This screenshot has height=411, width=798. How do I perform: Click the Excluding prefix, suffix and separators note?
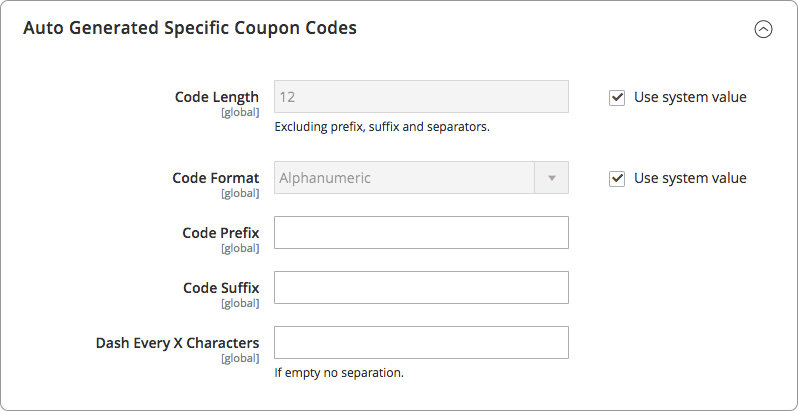pos(382,127)
